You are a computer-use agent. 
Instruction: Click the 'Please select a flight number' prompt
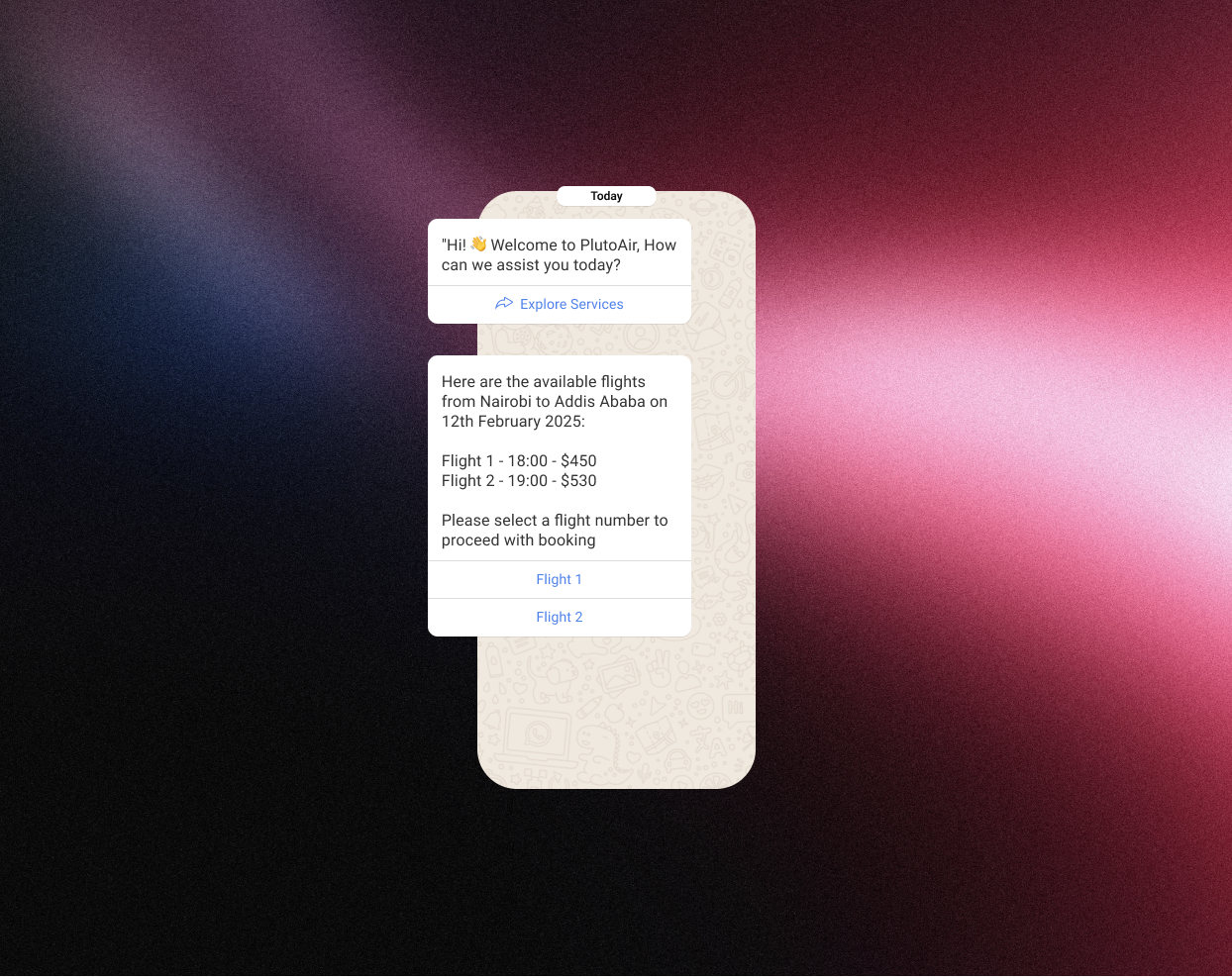tap(555, 521)
